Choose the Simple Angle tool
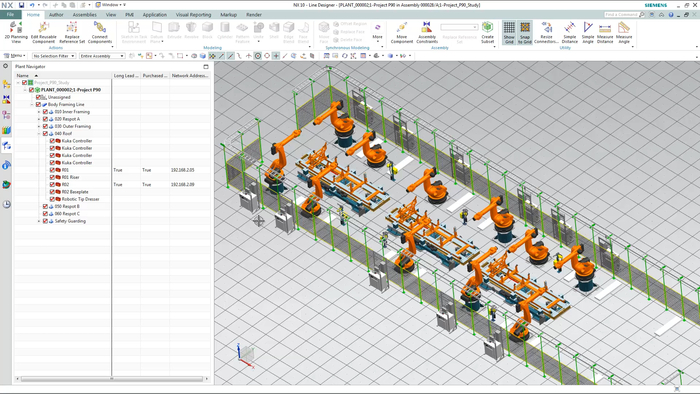The width and height of the screenshot is (700, 394). point(588,32)
